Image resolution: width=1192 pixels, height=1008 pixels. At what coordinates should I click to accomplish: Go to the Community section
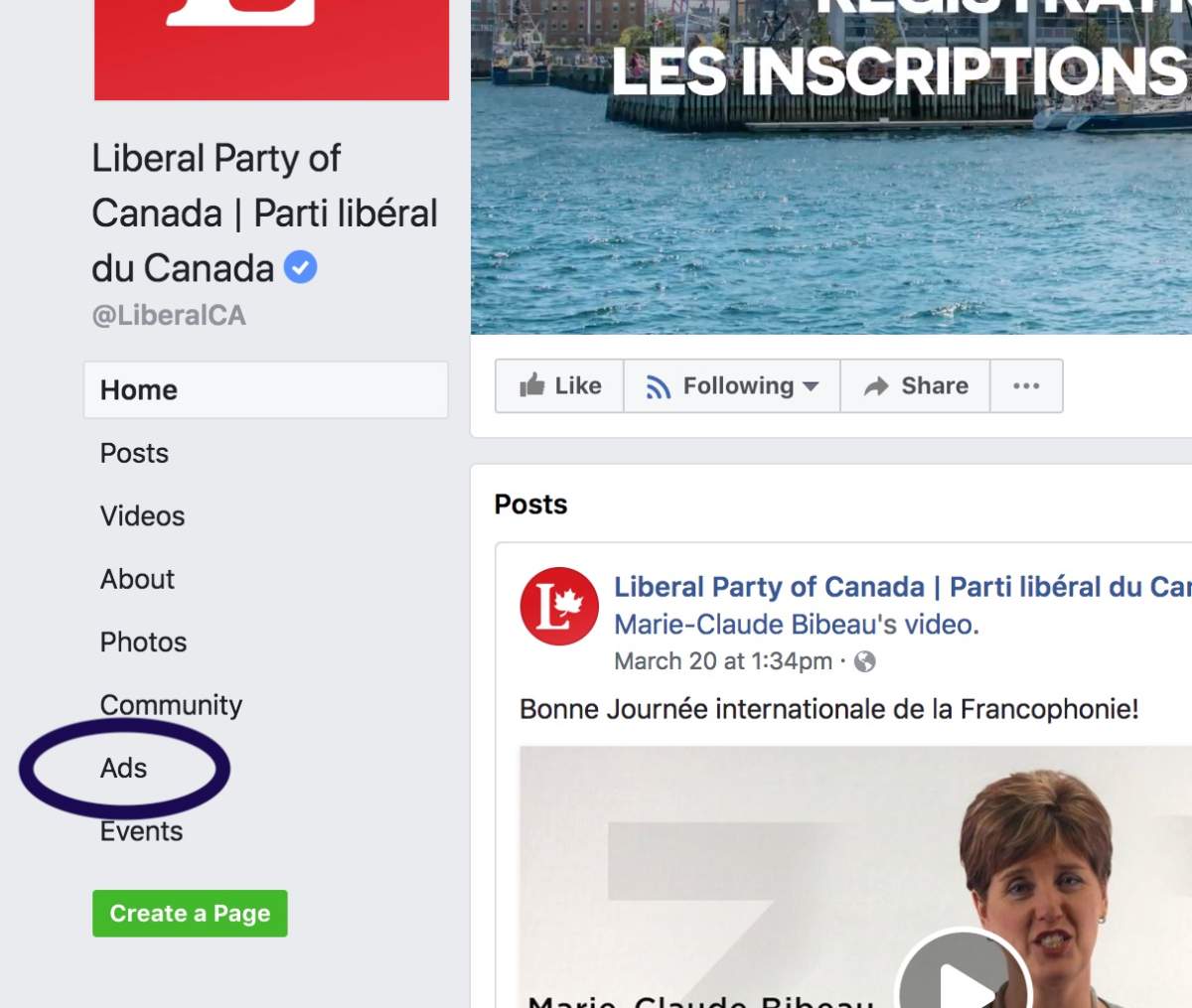coord(171,705)
